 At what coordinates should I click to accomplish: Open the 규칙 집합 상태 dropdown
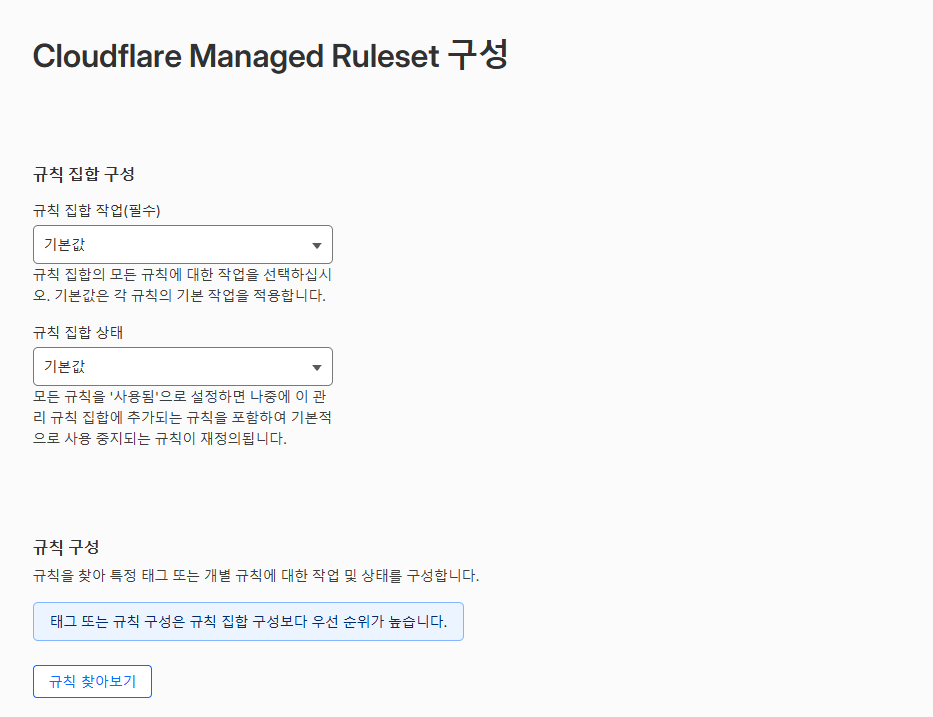(183, 367)
